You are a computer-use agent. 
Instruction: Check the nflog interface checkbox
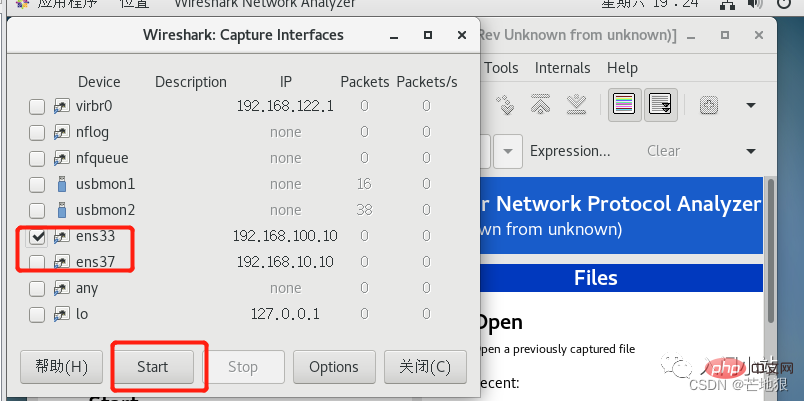37,133
